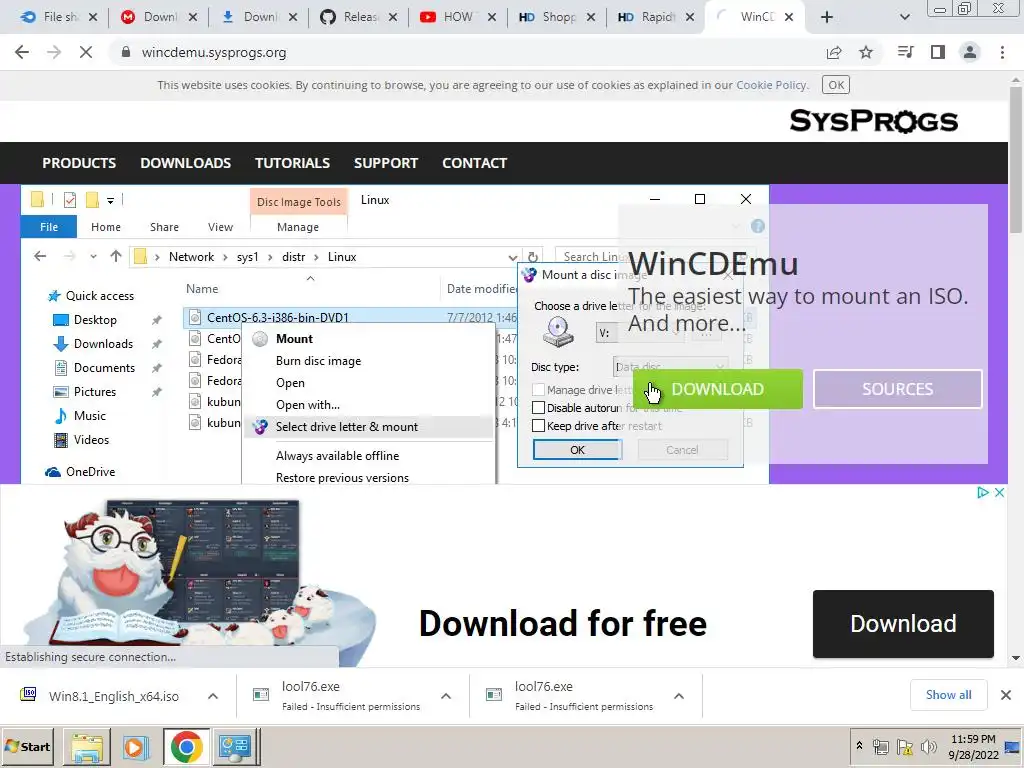Open a new browser tab
1024x768 pixels.
[827, 17]
